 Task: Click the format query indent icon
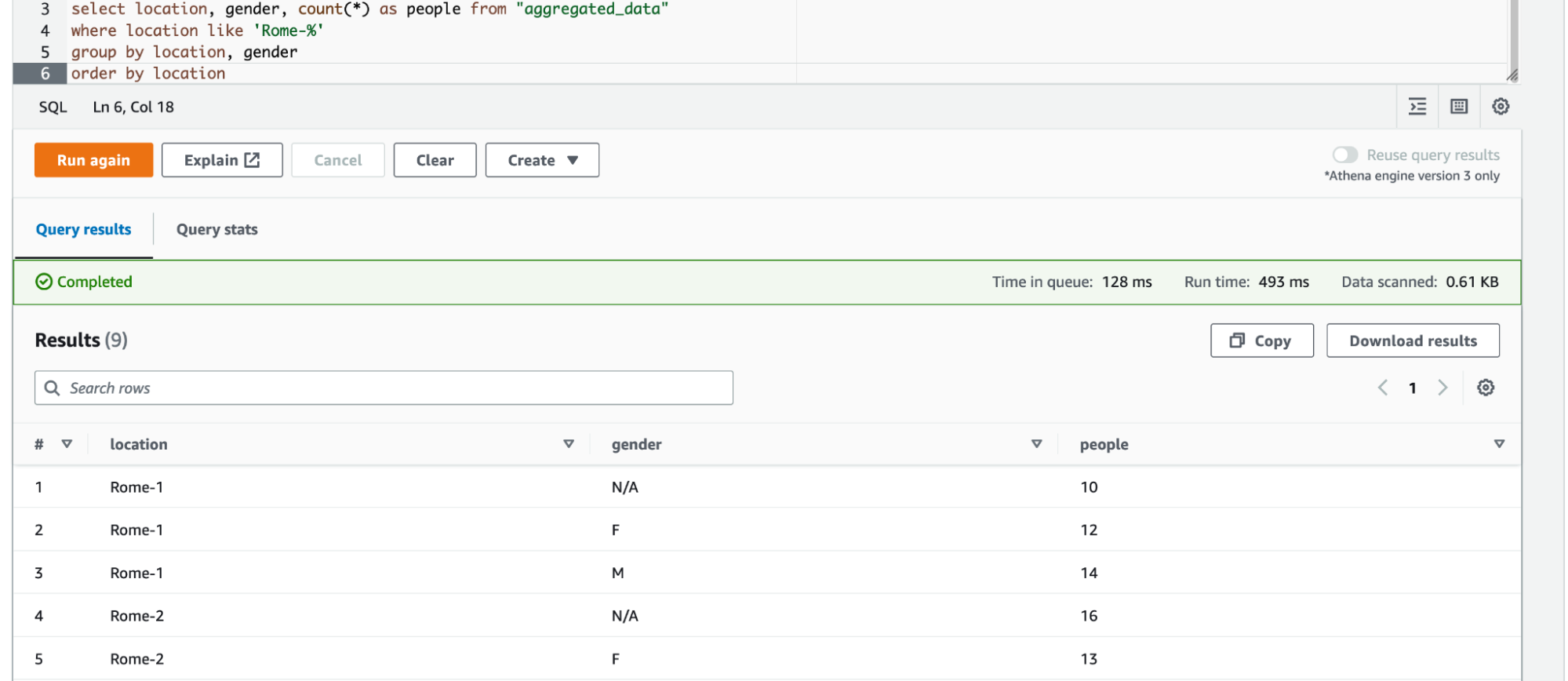coord(1417,107)
